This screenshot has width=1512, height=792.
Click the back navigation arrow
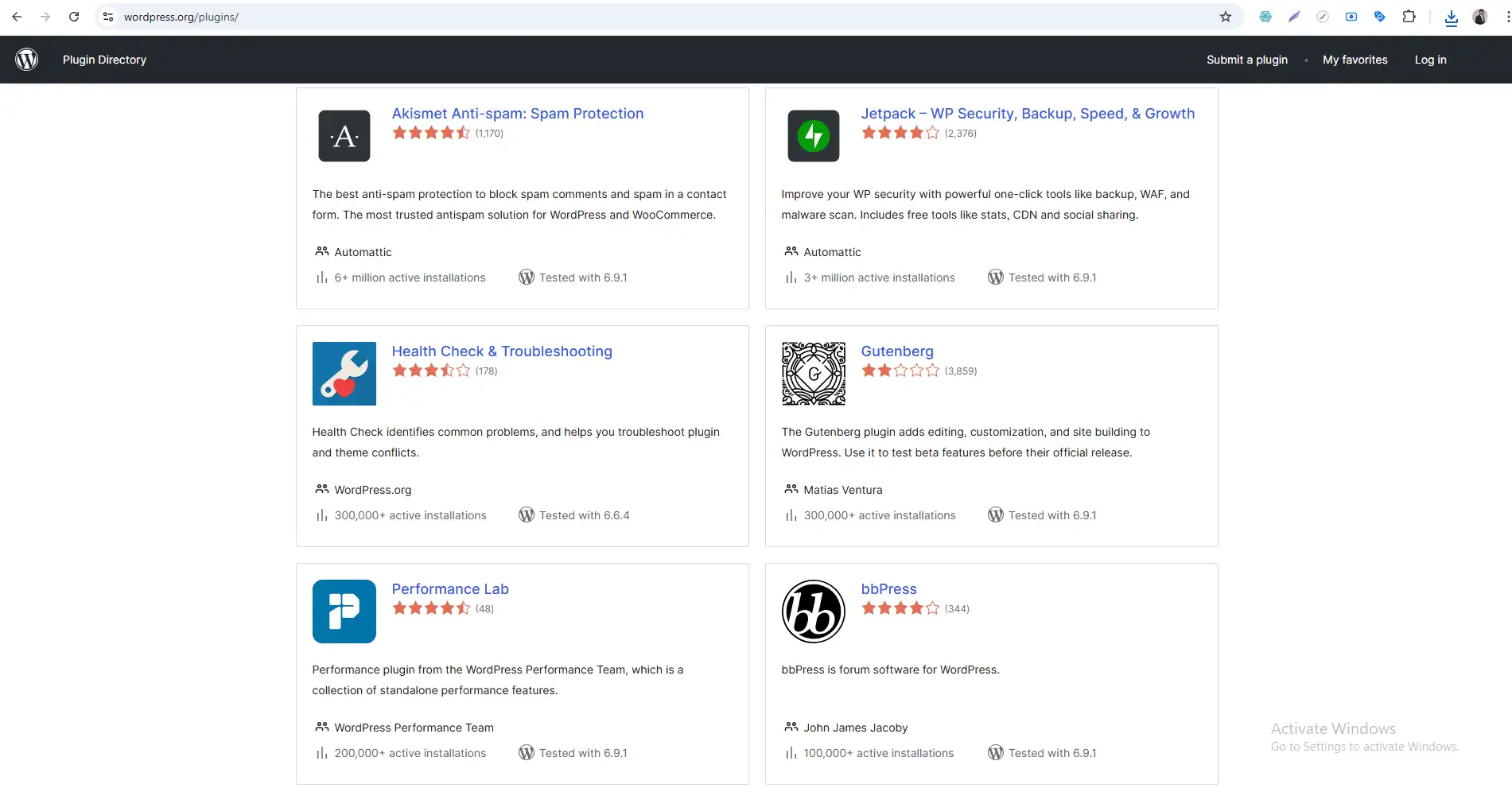click(16, 16)
